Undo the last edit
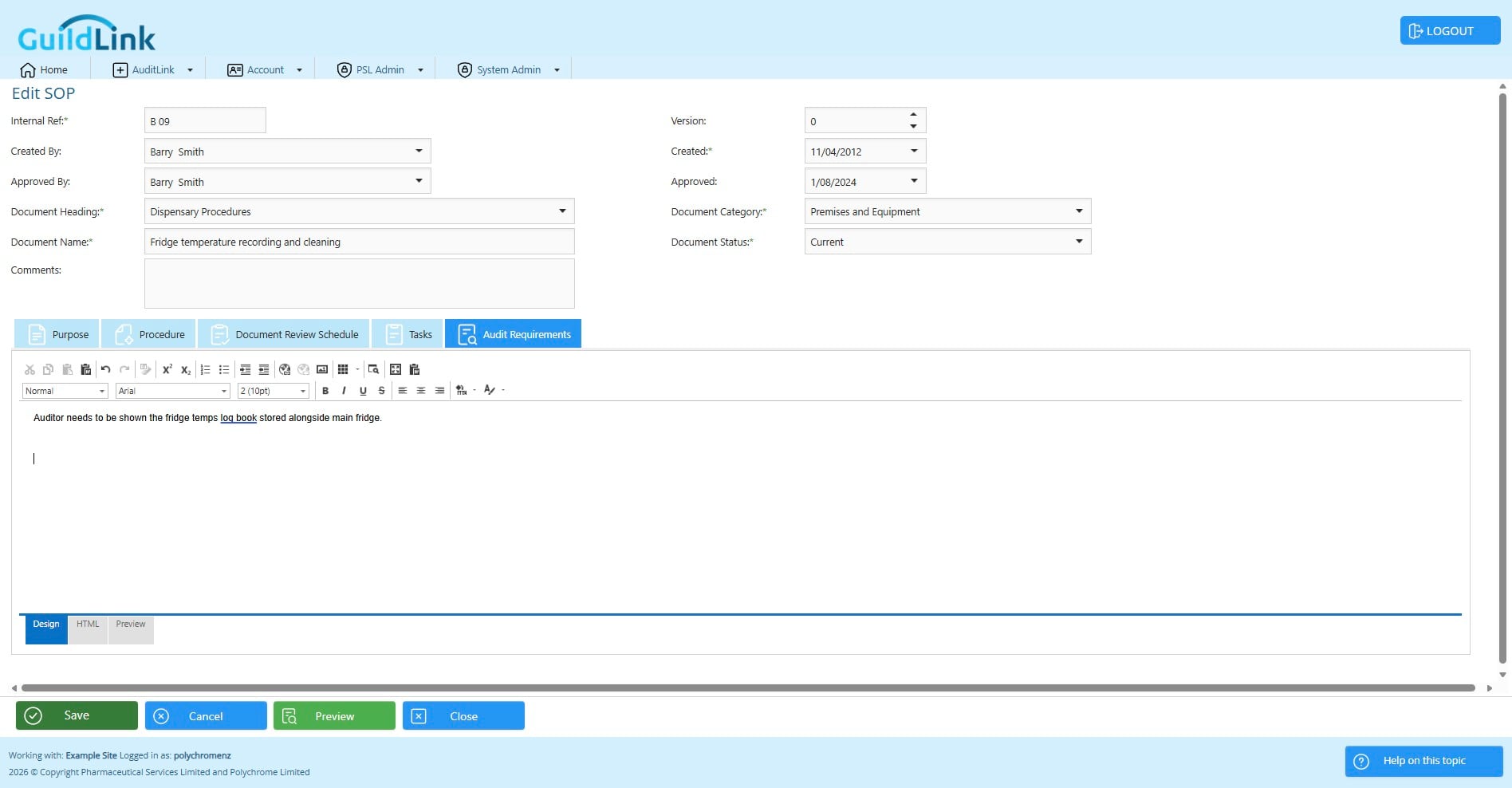The height and width of the screenshot is (788, 1512). pyautogui.click(x=105, y=369)
